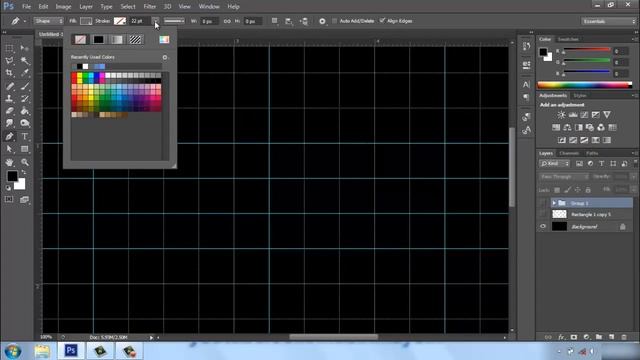Open Photoshop from Windows taskbar

click(x=71, y=351)
